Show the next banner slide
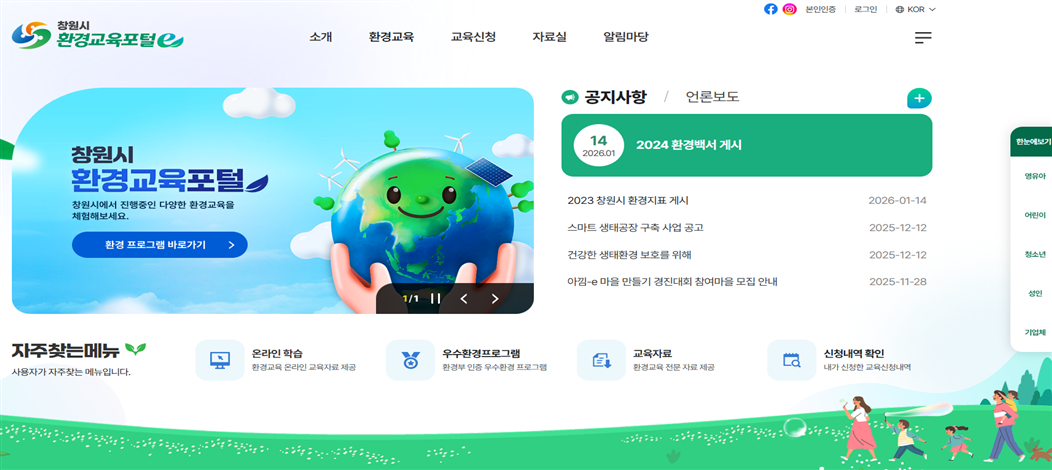This screenshot has width=1052, height=470. (495, 299)
